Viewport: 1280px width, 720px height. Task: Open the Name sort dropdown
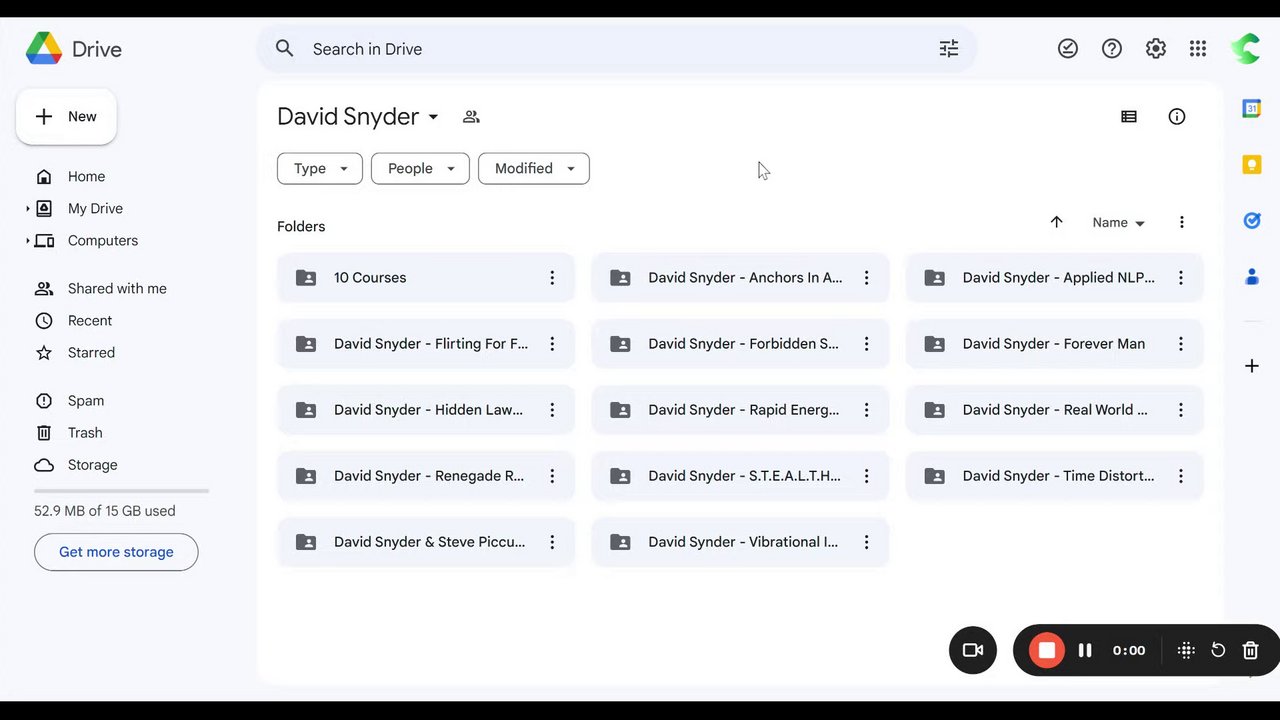1118,223
